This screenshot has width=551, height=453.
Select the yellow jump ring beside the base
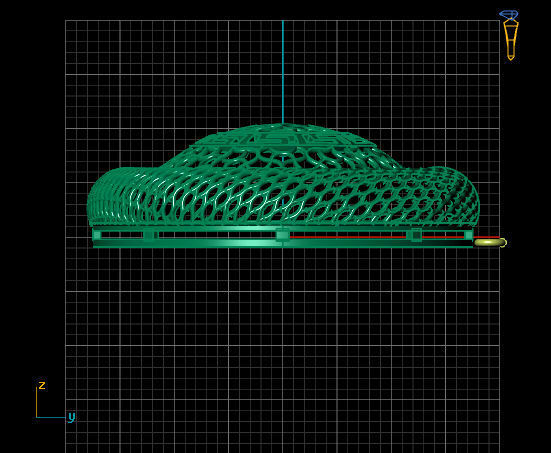tap(490, 242)
